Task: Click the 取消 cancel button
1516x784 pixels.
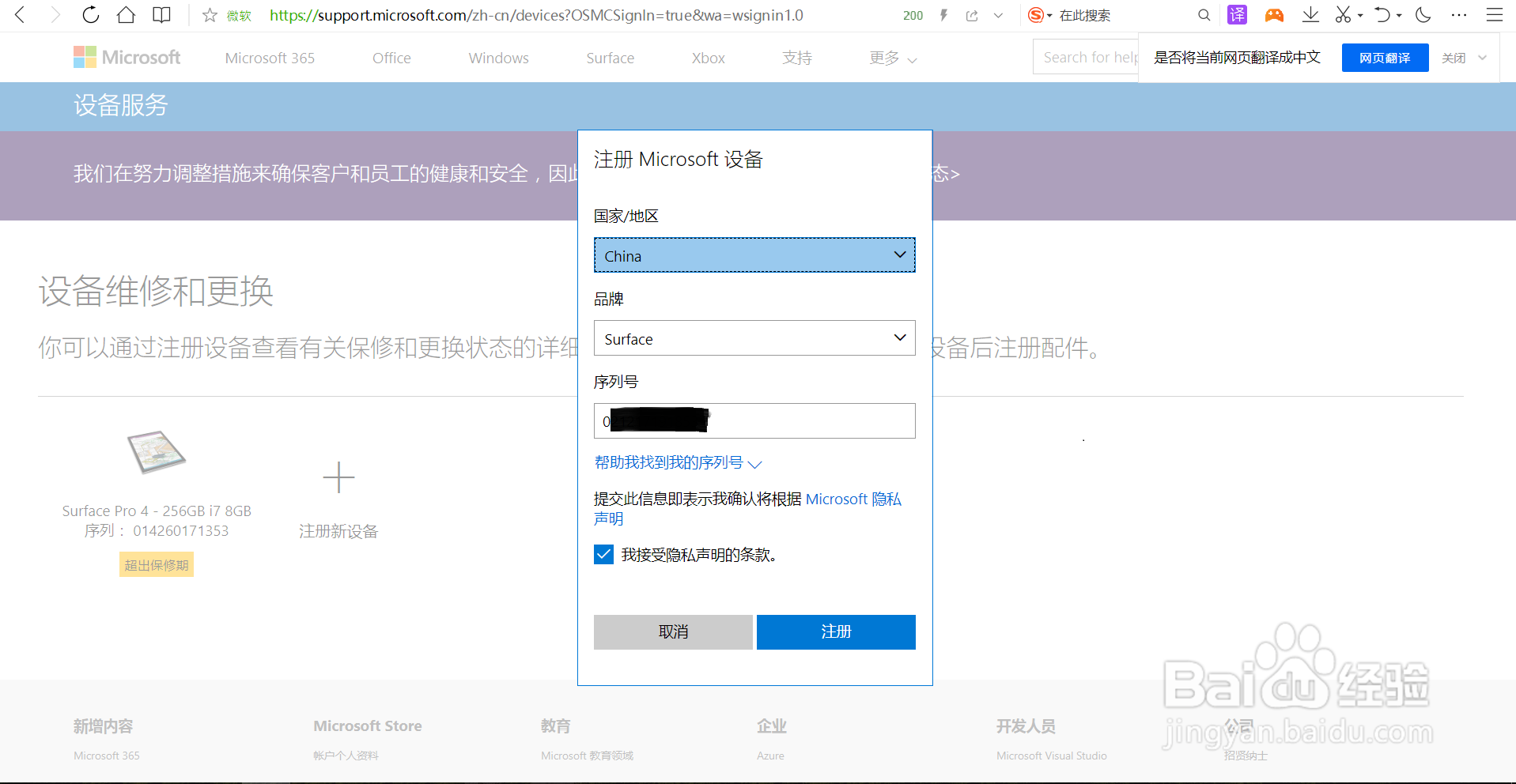Action: (x=673, y=632)
